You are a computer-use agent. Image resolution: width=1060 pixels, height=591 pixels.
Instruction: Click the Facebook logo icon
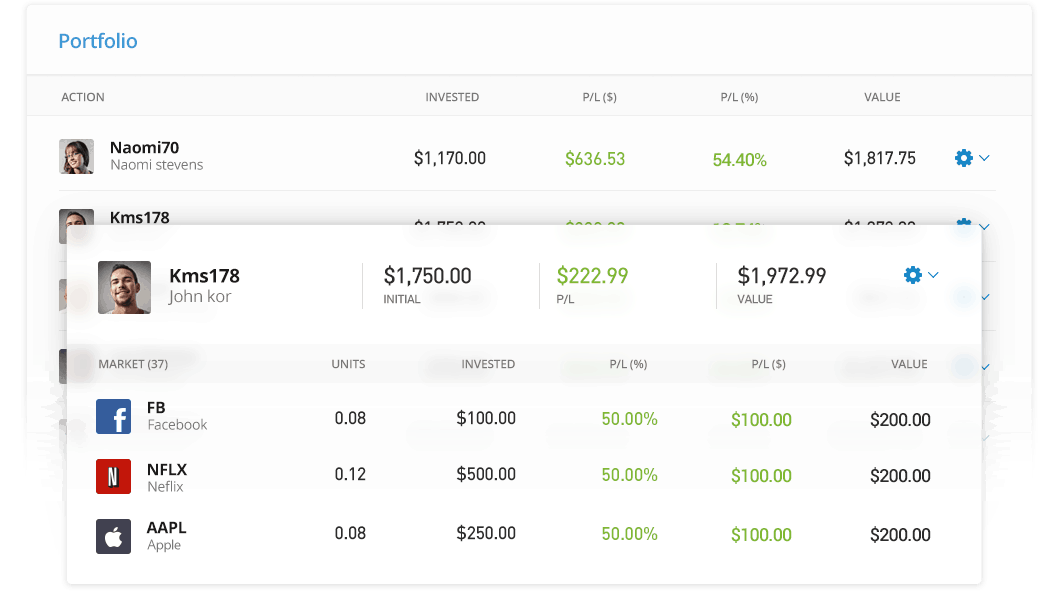click(113, 416)
